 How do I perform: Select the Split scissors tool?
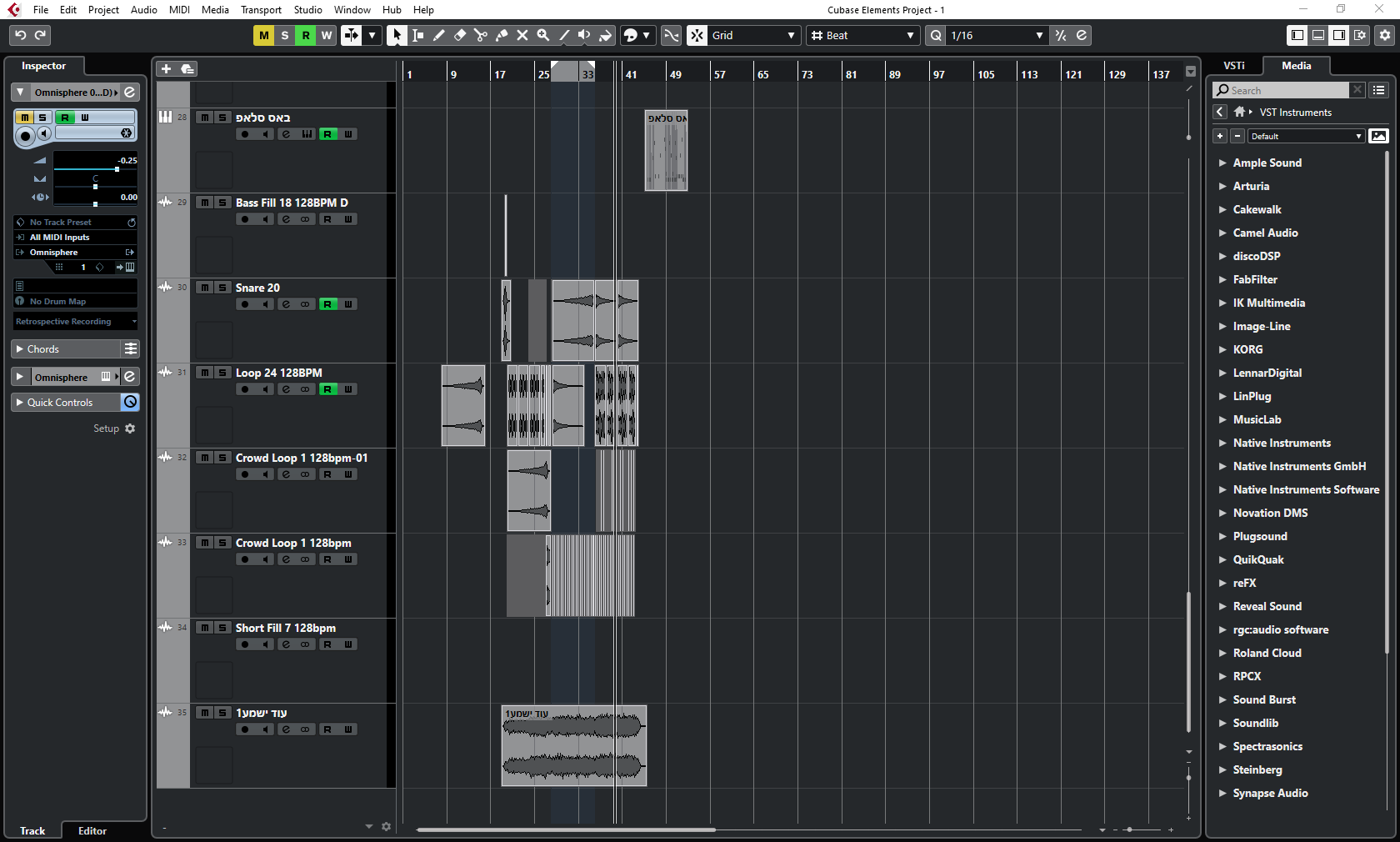tap(480, 35)
